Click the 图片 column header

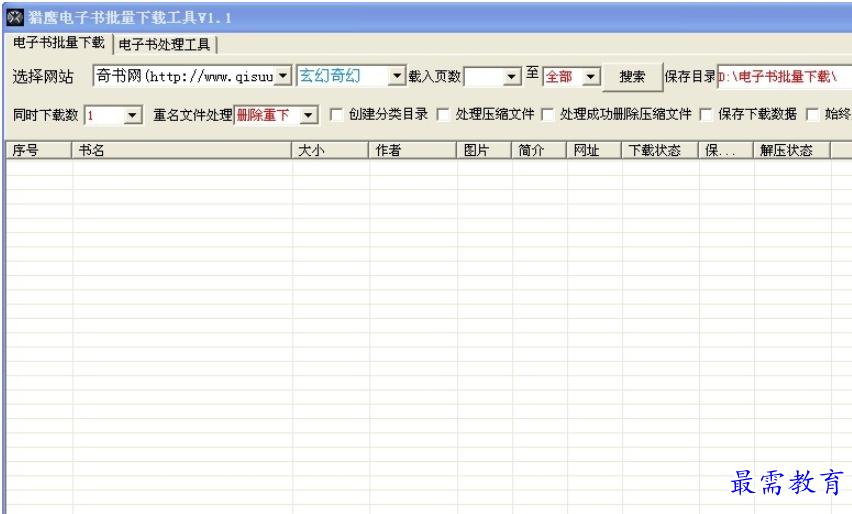tap(484, 151)
